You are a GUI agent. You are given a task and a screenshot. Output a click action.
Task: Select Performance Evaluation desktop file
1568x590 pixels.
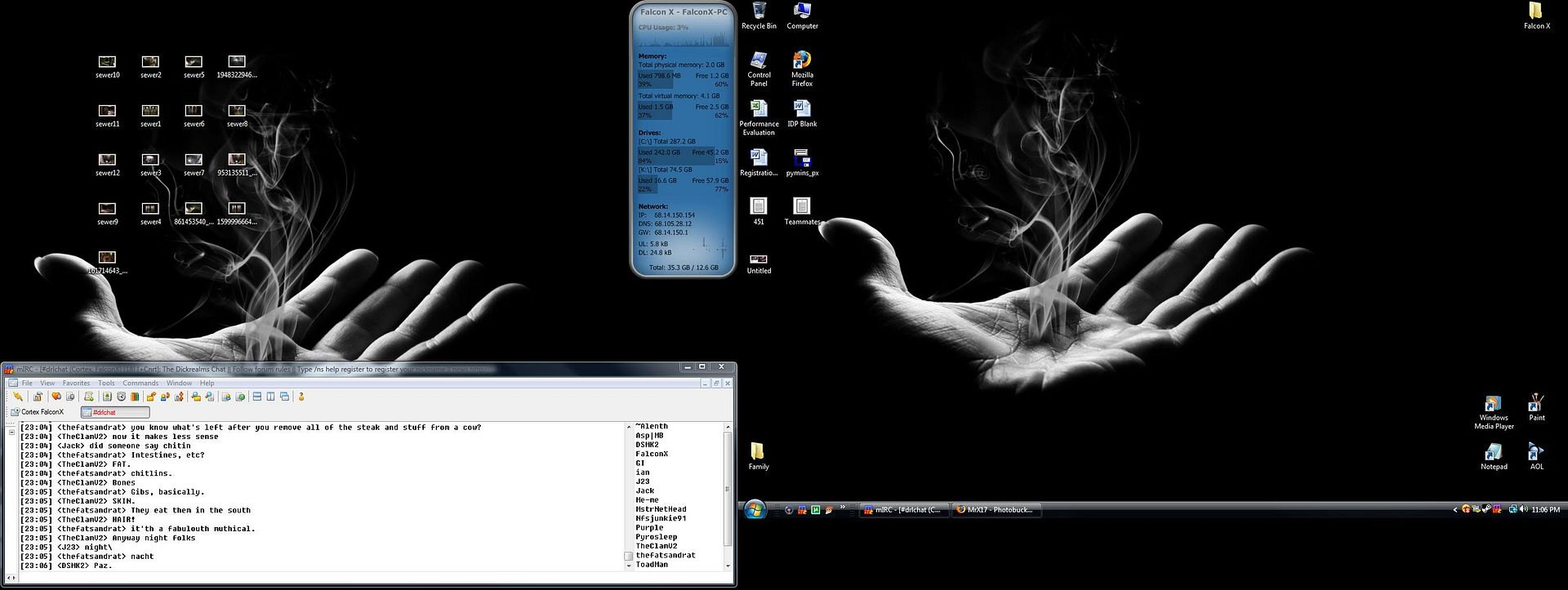click(759, 118)
